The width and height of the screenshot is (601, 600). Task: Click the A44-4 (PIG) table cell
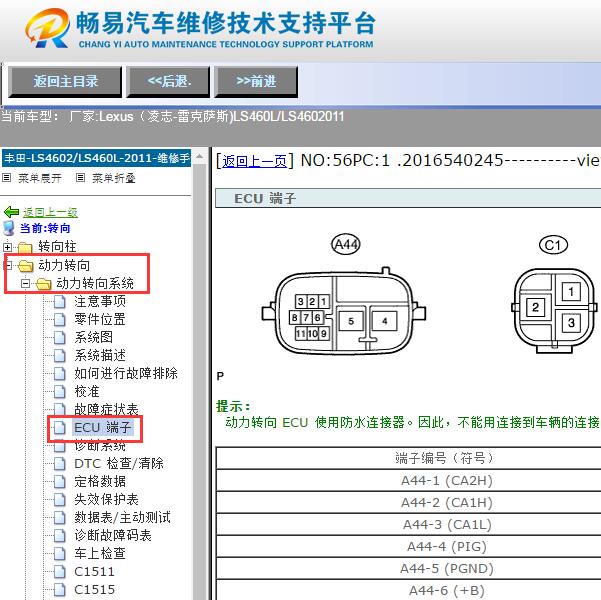[x=409, y=546]
